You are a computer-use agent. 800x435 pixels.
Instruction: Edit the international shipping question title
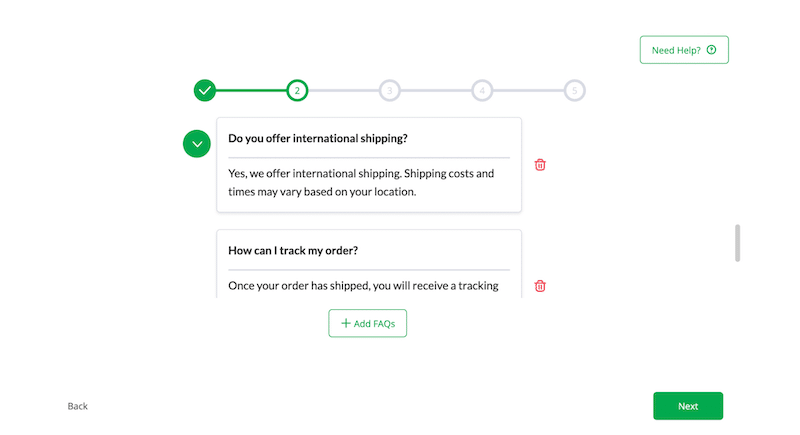click(x=318, y=138)
